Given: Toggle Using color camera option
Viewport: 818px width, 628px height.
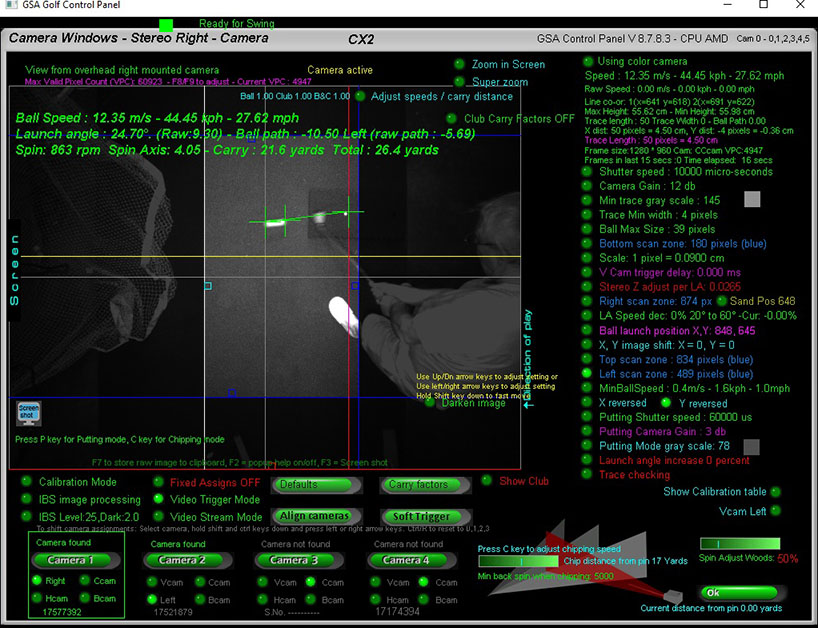Looking at the screenshot, I should coord(588,62).
